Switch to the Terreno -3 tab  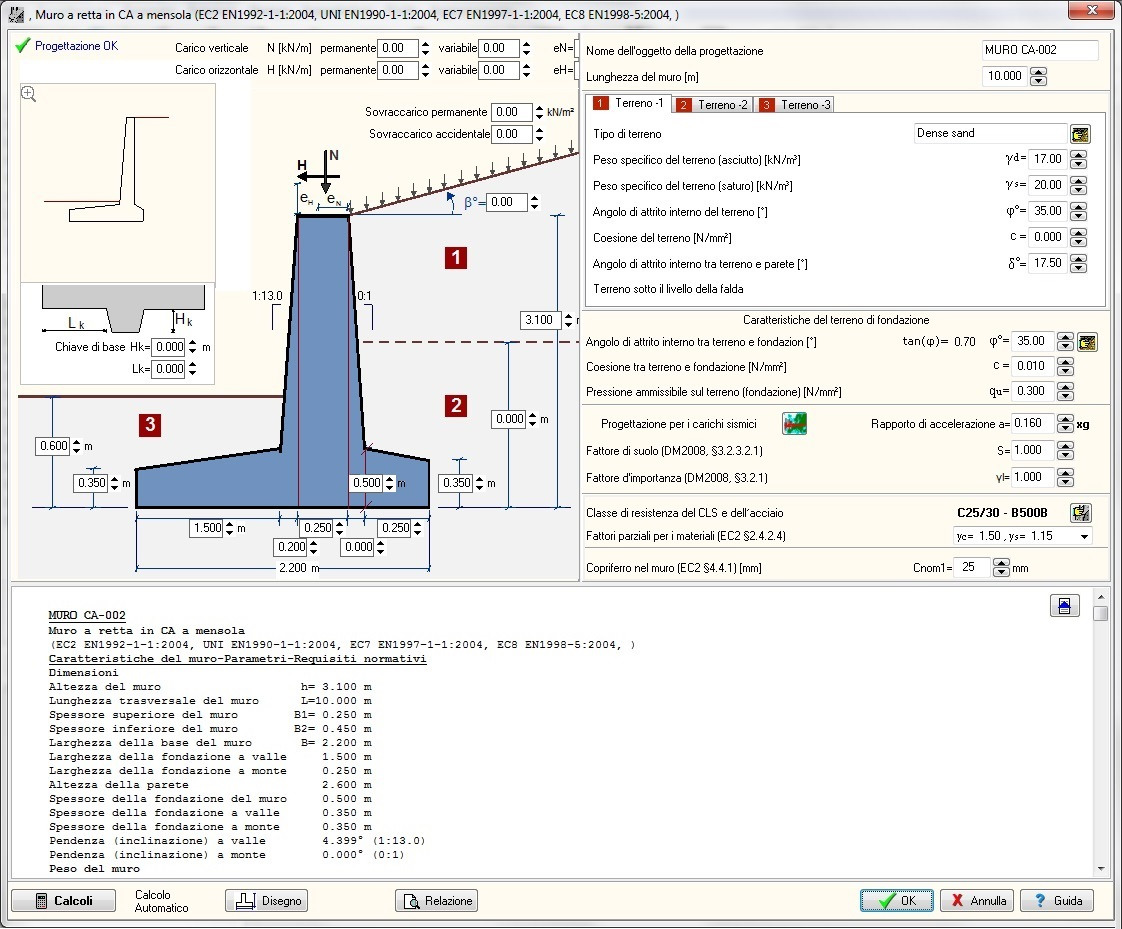(x=796, y=104)
